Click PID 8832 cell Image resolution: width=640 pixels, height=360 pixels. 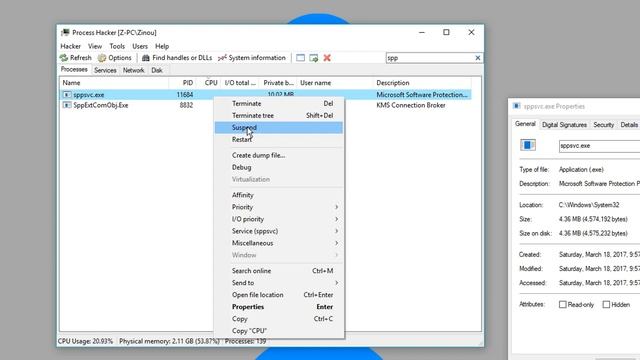[x=186, y=105]
